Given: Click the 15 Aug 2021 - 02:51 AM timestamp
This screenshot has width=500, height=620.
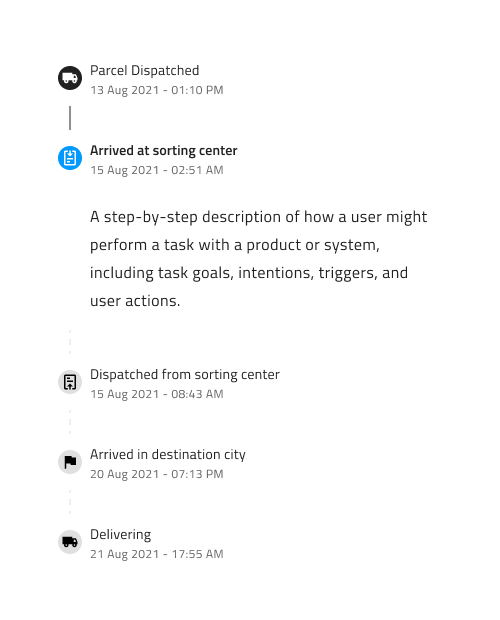Looking at the screenshot, I should tap(157, 170).
